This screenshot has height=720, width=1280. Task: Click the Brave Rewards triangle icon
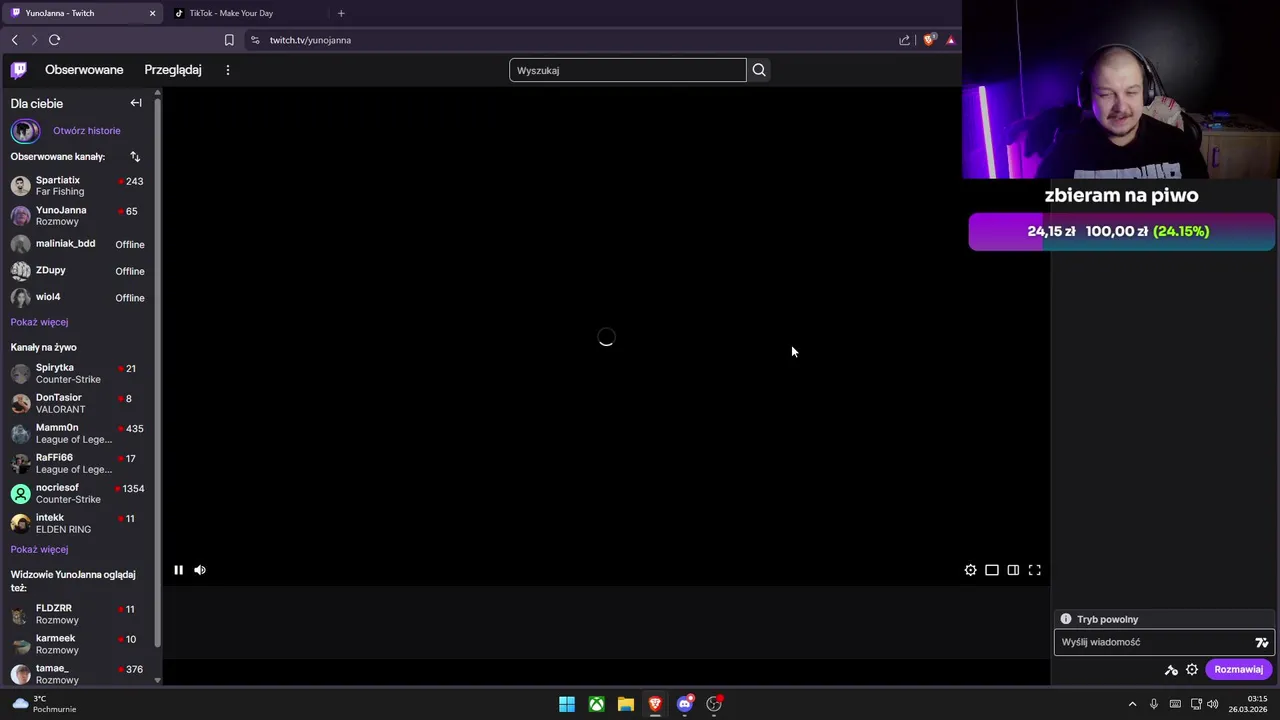[951, 40]
